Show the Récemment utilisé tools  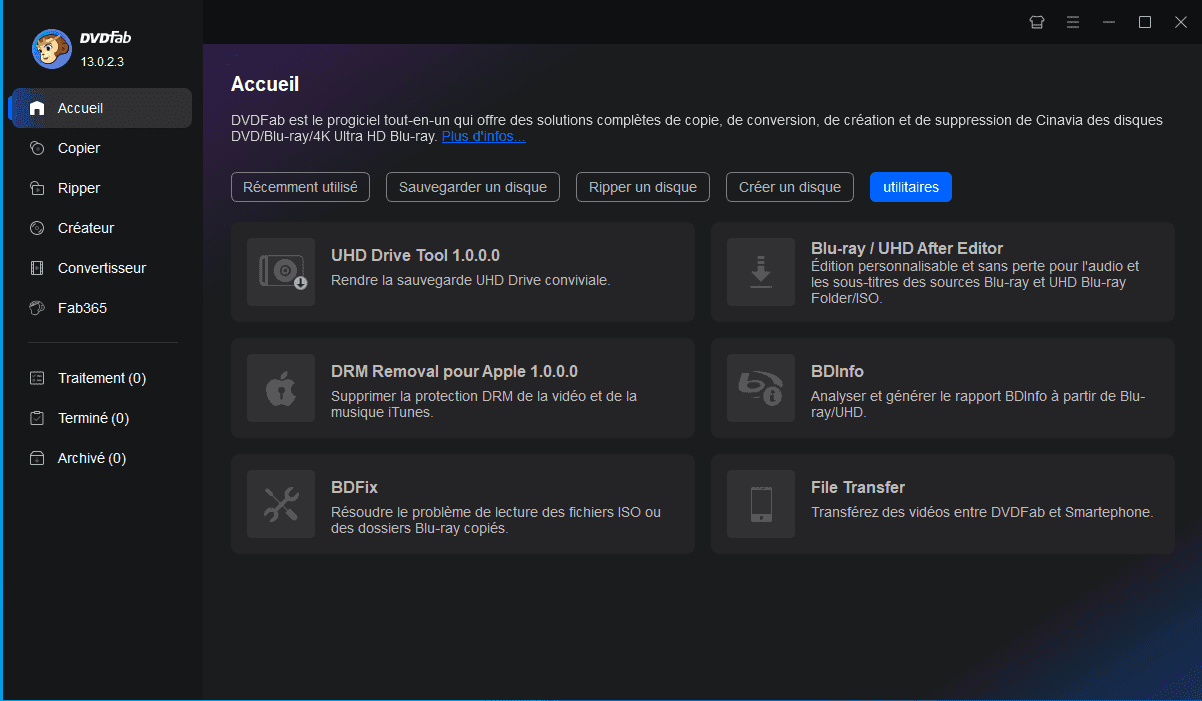pyautogui.click(x=300, y=187)
